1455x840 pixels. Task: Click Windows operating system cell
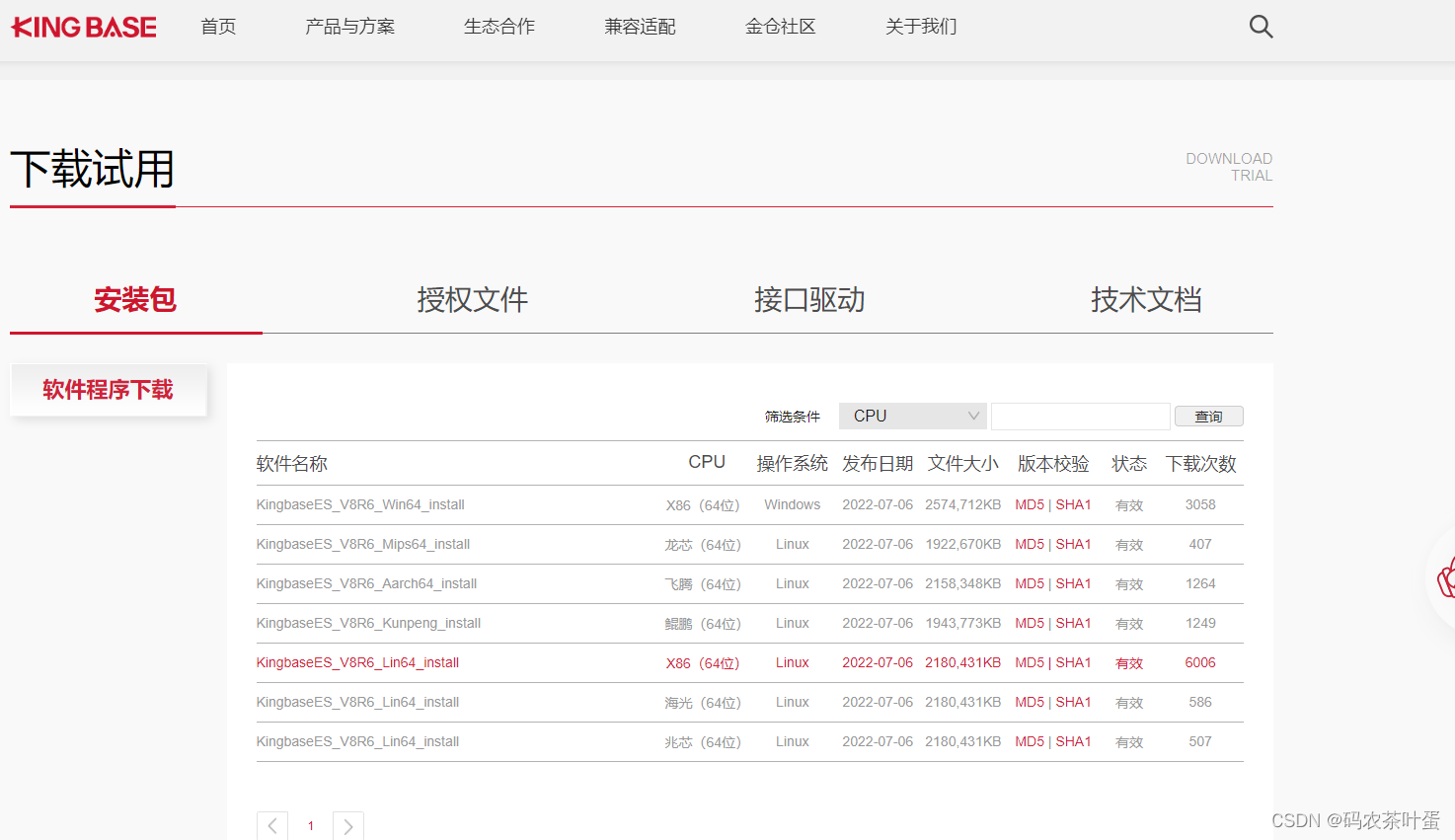pos(793,504)
